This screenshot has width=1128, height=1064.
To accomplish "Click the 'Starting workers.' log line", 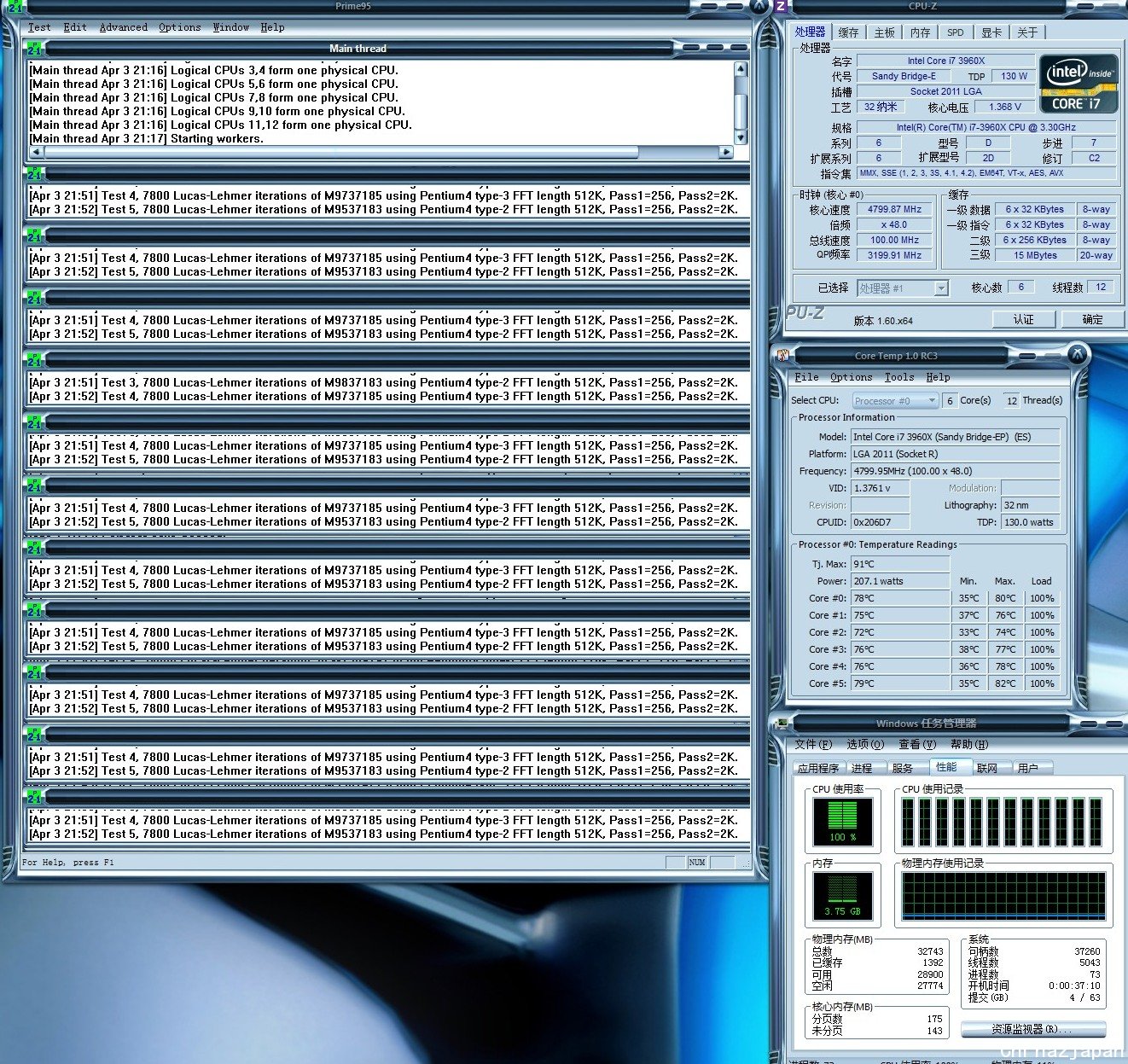I will (x=146, y=138).
